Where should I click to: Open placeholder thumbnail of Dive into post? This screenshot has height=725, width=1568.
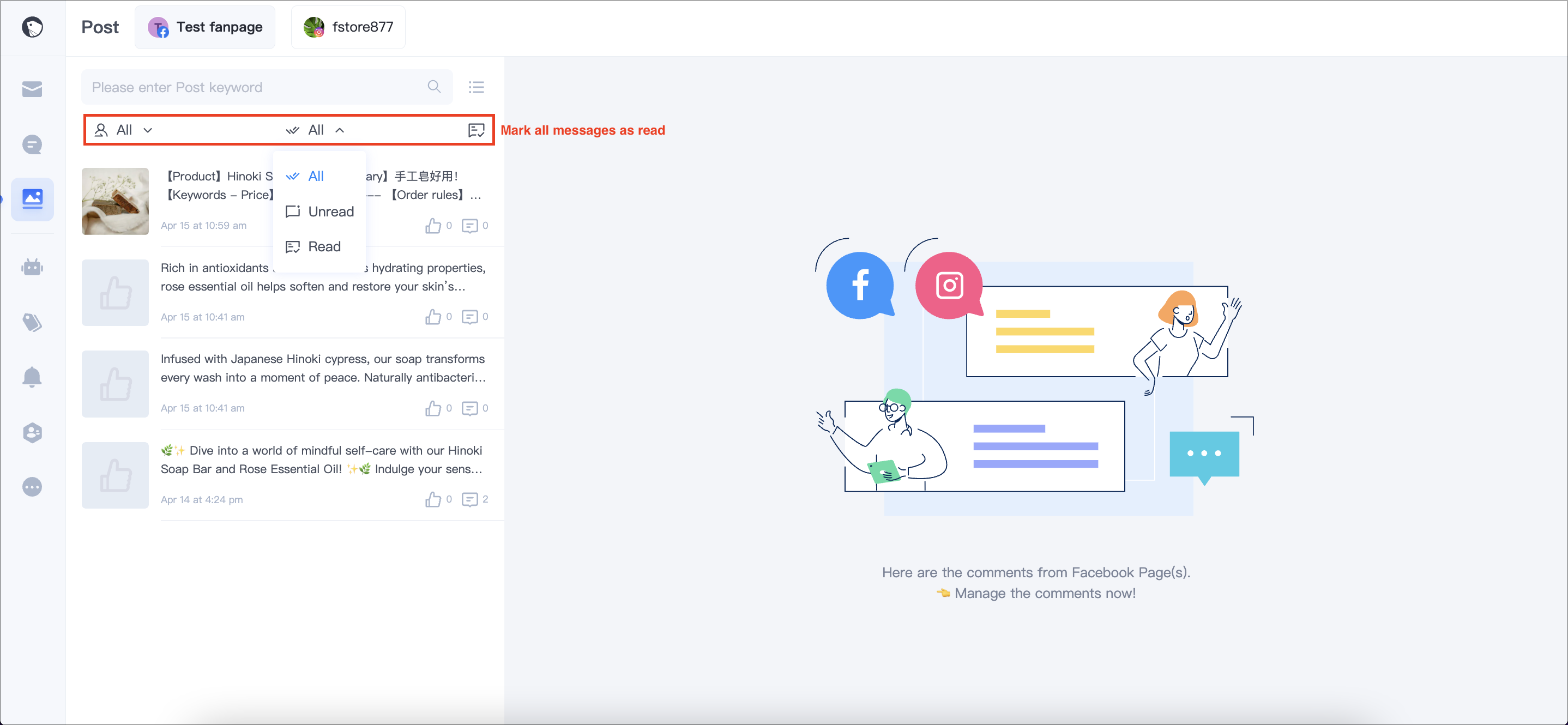pos(115,475)
